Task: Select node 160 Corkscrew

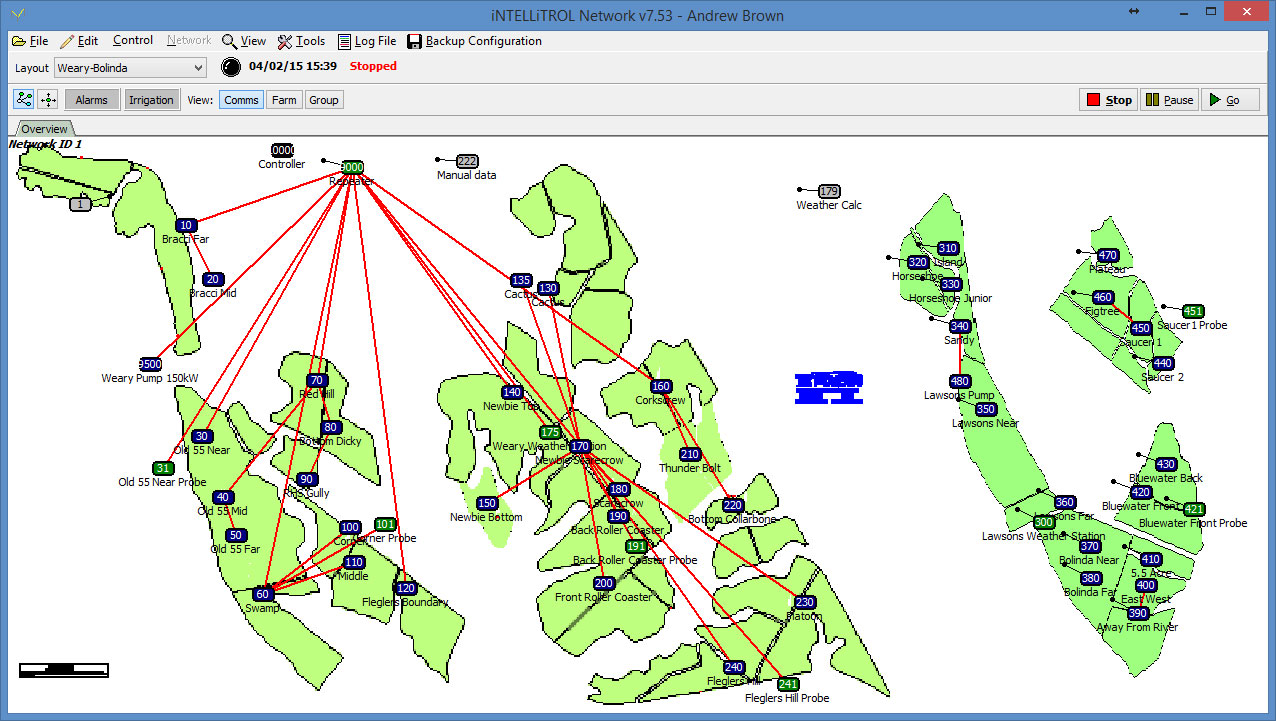Action: pos(661,386)
